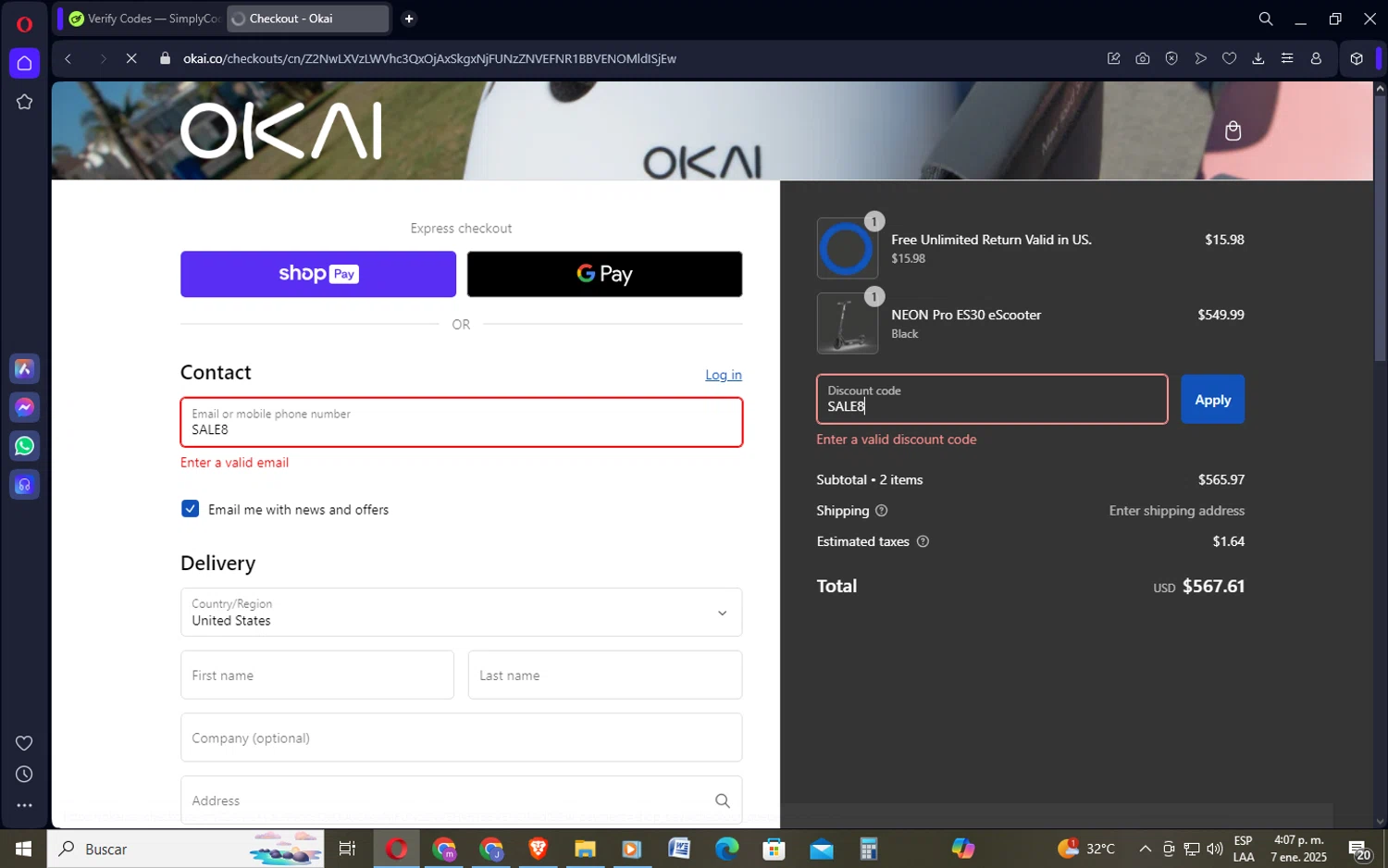Open the downloads toolbar icon

coord(1258,58)
